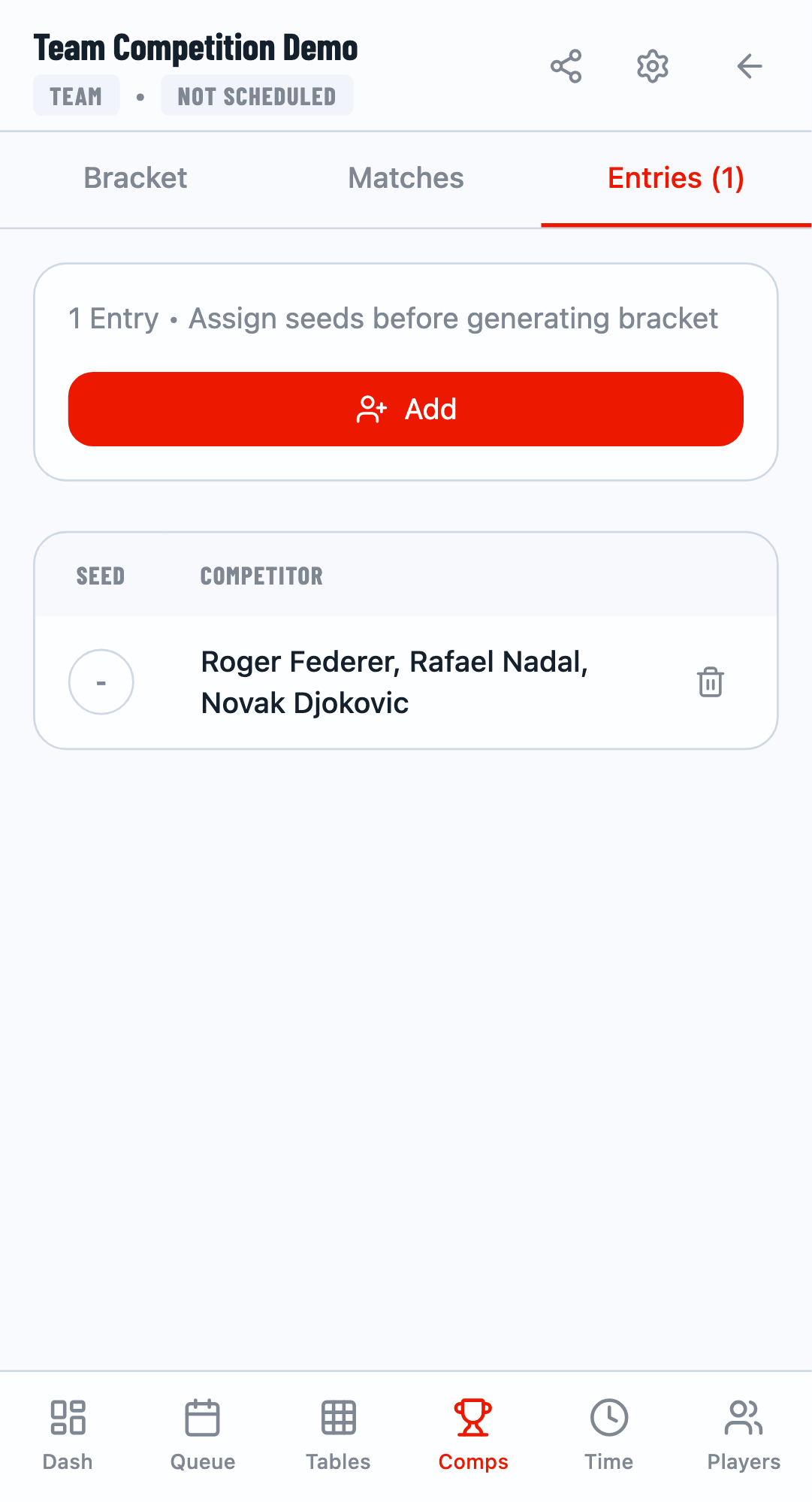Switch to the Matches tab
This screenshot has width=812, height=1502.
[406, 179]
